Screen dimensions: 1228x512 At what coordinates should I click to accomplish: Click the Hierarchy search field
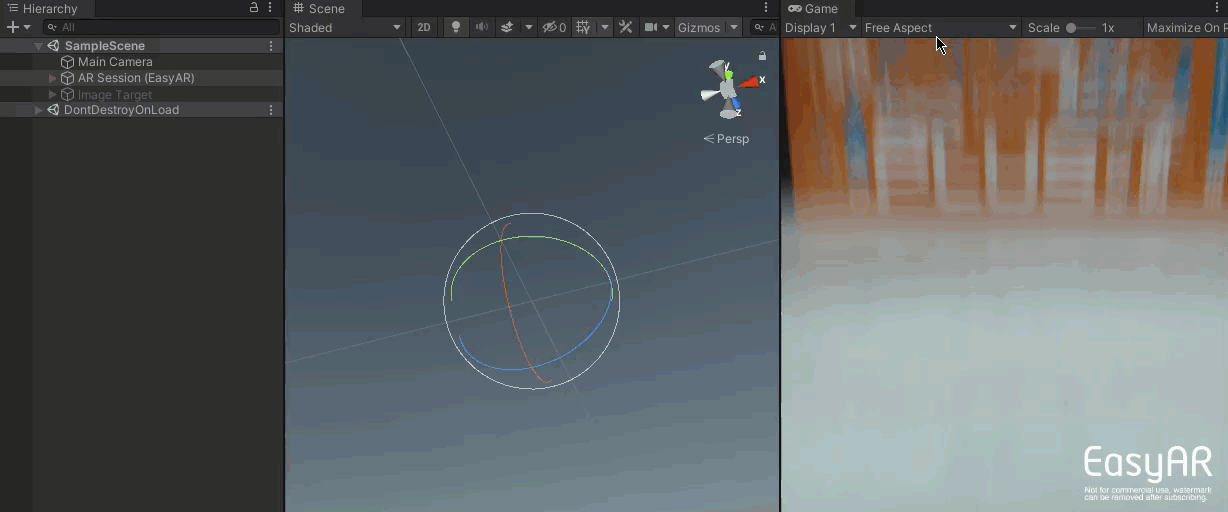point(160,28)
